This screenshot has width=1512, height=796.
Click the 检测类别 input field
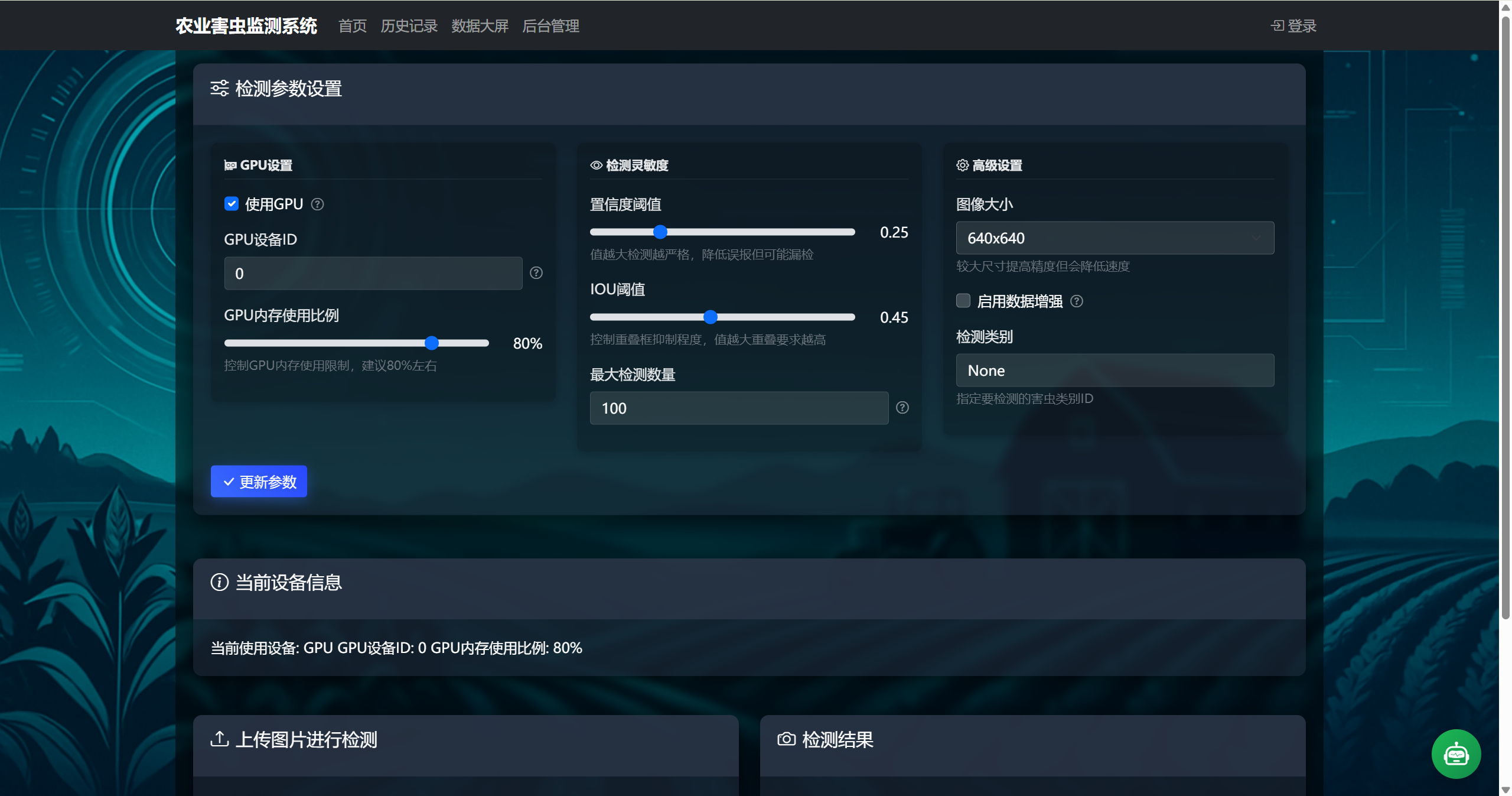point(1115,371)
